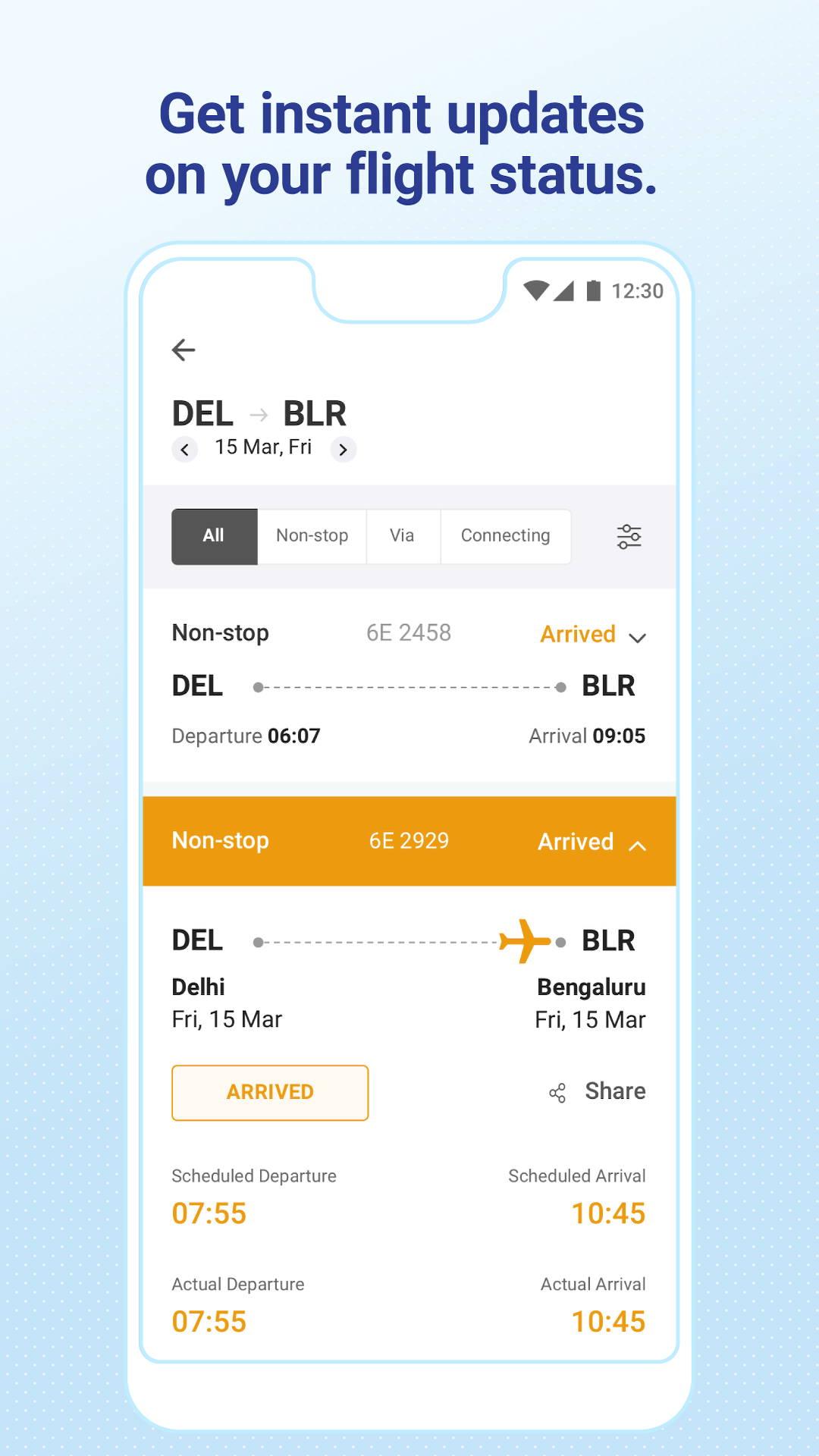Select the Connecting filter option
This screenshot has width=819, height=1456.
click(x=505, y=536)
